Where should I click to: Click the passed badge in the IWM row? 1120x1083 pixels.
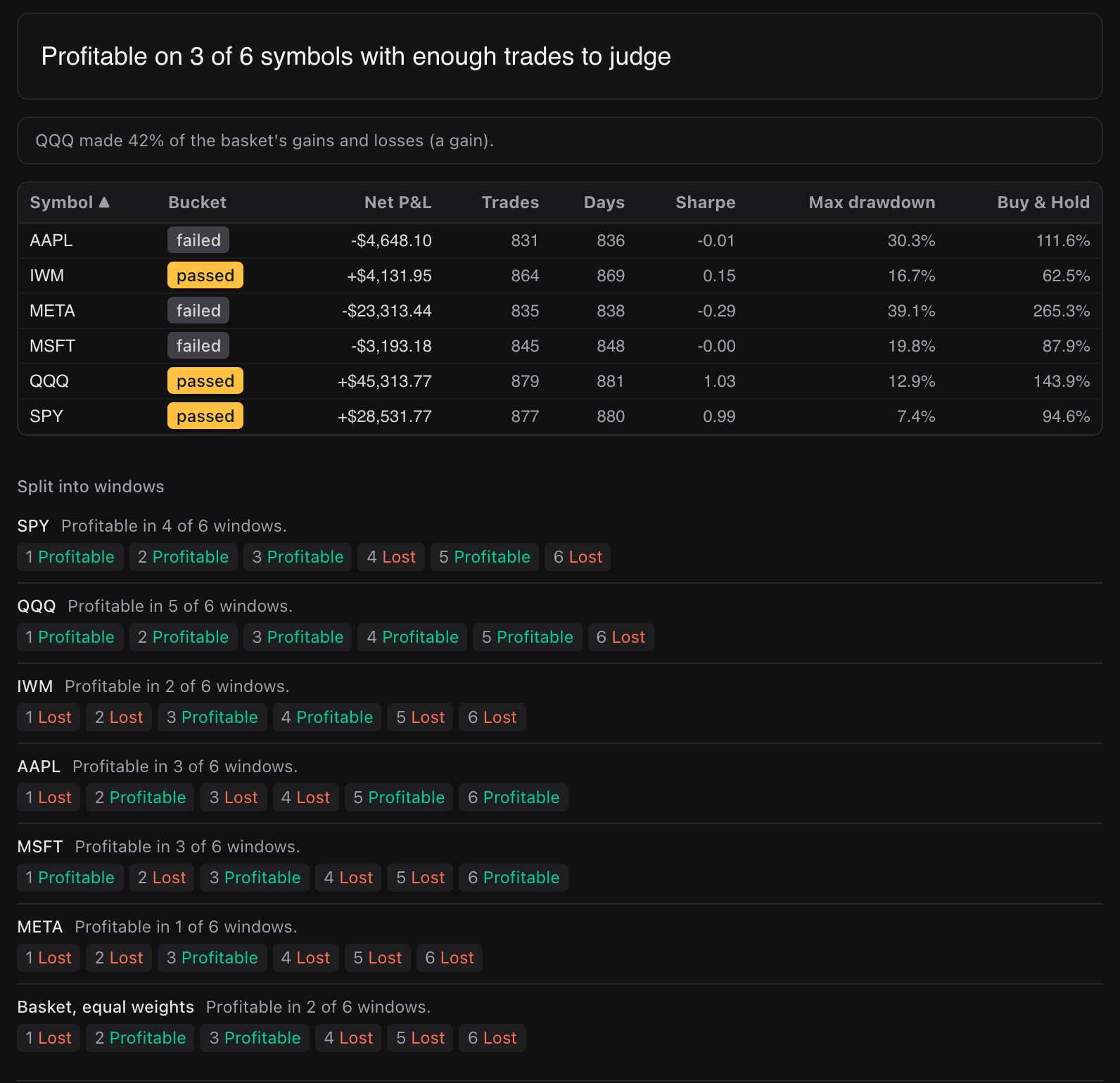click(x=205, y=276)
